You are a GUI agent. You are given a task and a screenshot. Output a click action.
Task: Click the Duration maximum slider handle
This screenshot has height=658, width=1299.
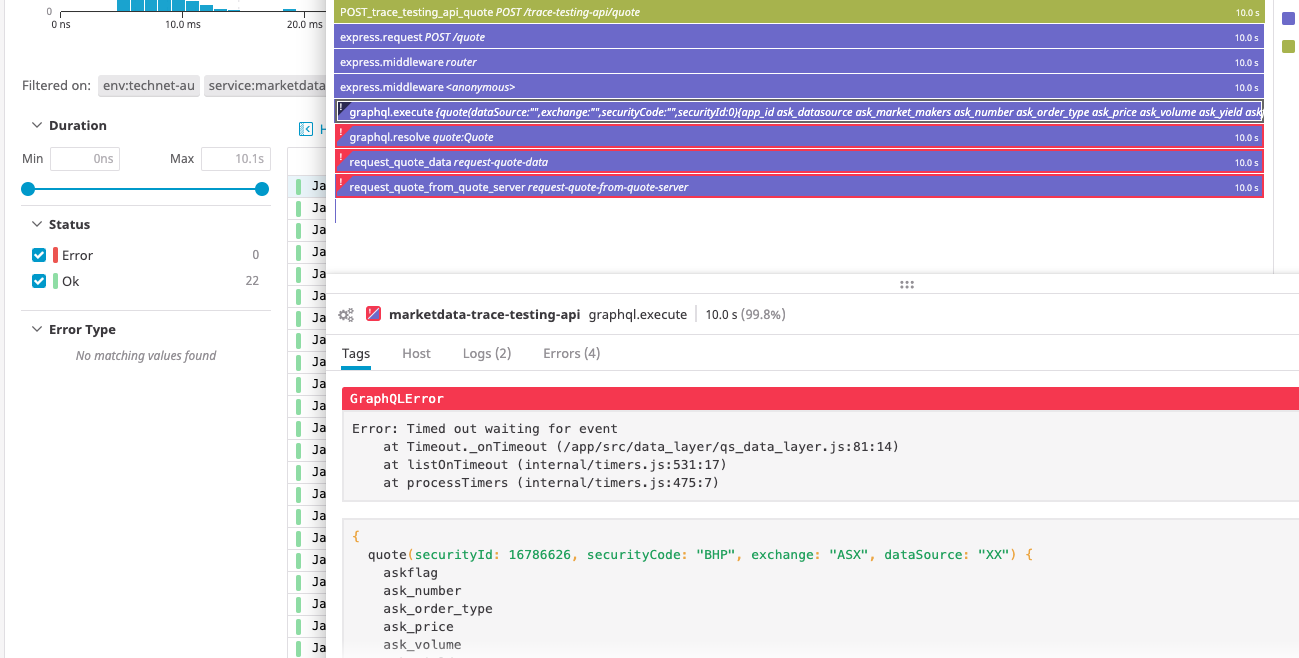(x=262, y=189)
